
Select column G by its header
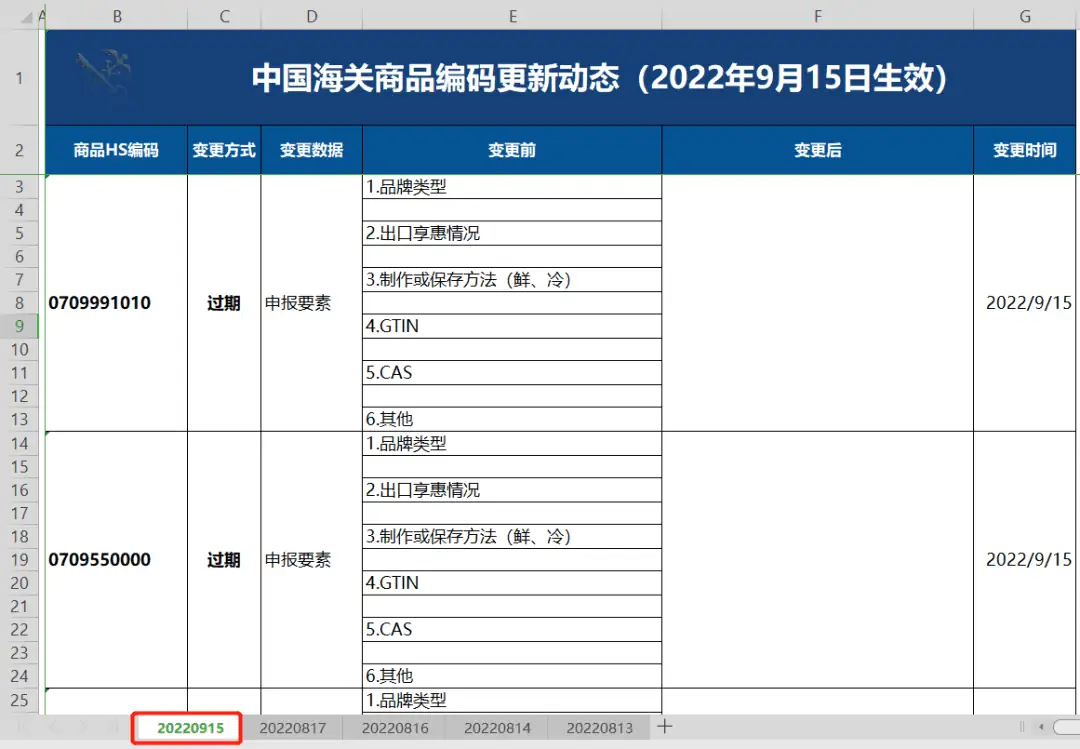[1024, 16]
